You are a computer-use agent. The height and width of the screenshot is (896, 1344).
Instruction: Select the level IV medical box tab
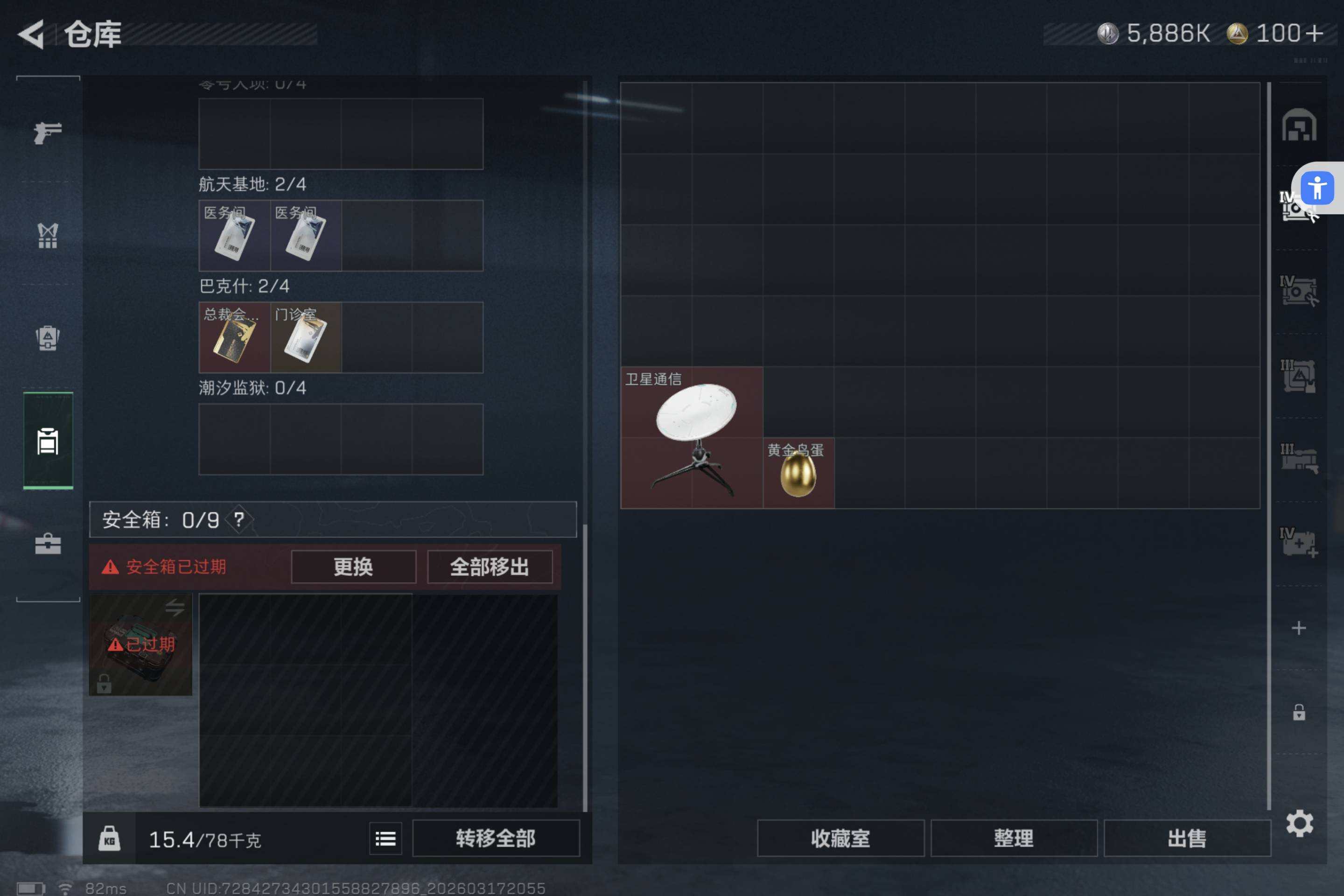pyautogui.click(x=1299, y=543)
